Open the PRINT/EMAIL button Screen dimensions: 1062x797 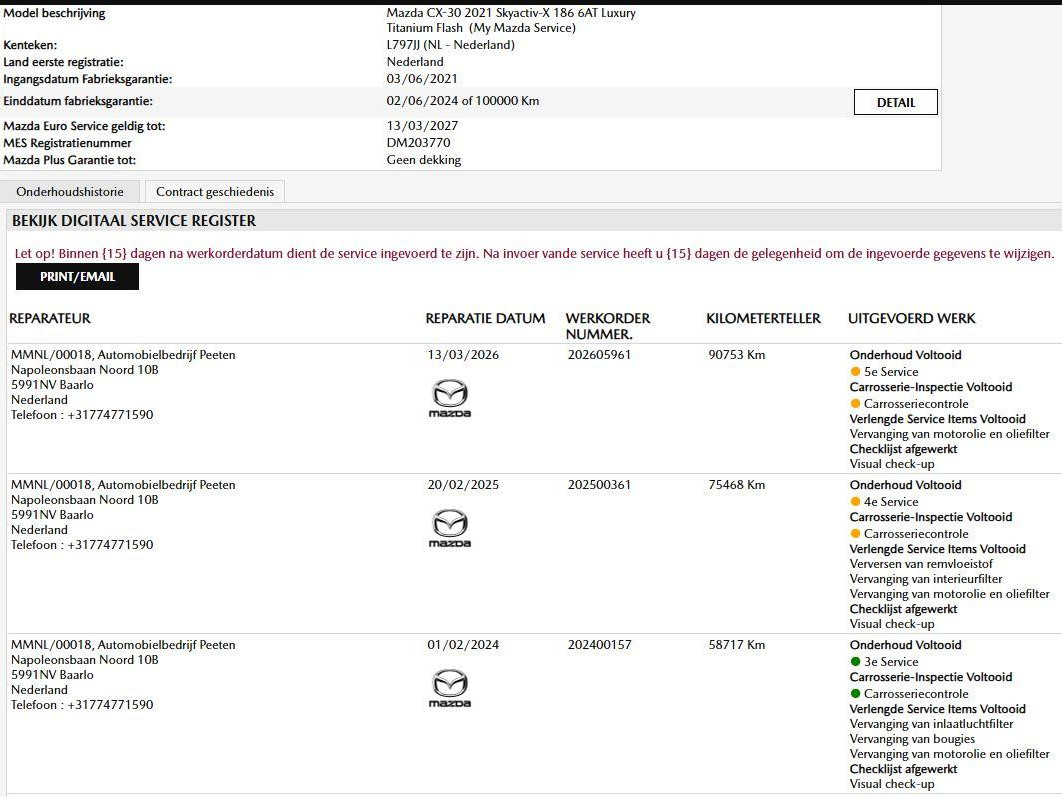(x=77, y=276)
